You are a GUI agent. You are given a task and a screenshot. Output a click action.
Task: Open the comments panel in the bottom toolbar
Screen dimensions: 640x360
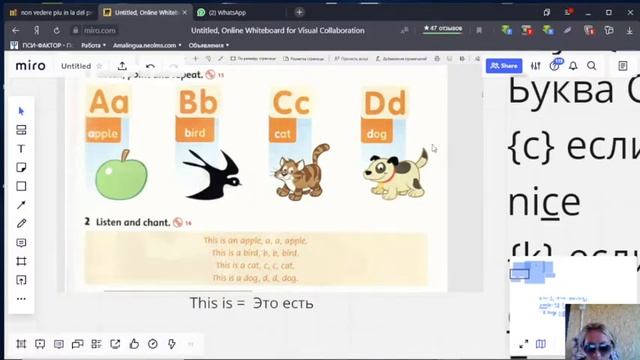[x=59, y=344]
